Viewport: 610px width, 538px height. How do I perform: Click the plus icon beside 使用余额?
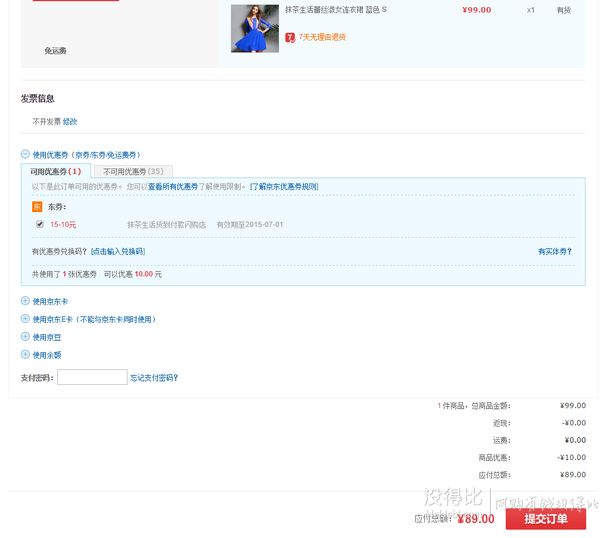point(25,355)
